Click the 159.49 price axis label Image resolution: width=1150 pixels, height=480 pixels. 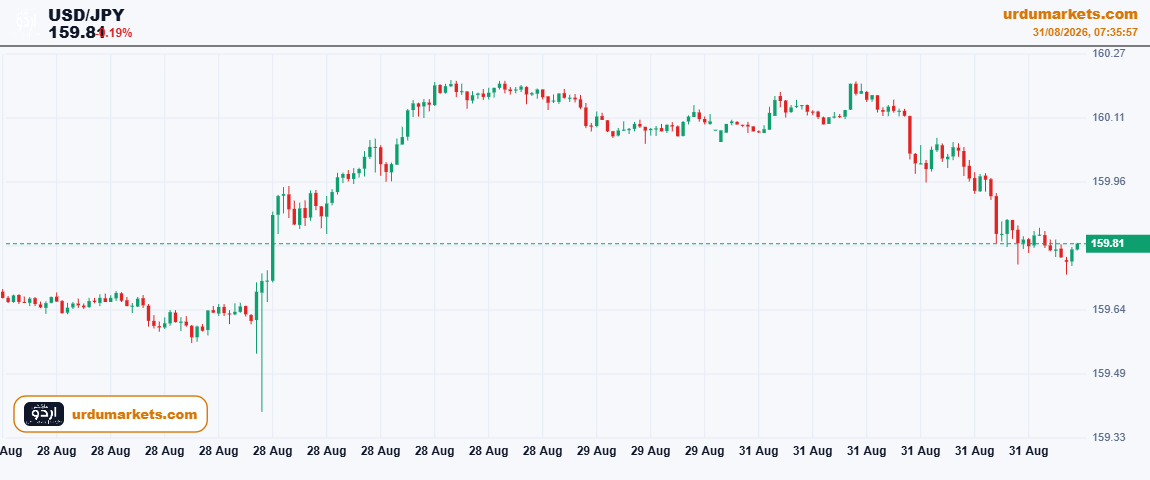tap(1108, 374)
